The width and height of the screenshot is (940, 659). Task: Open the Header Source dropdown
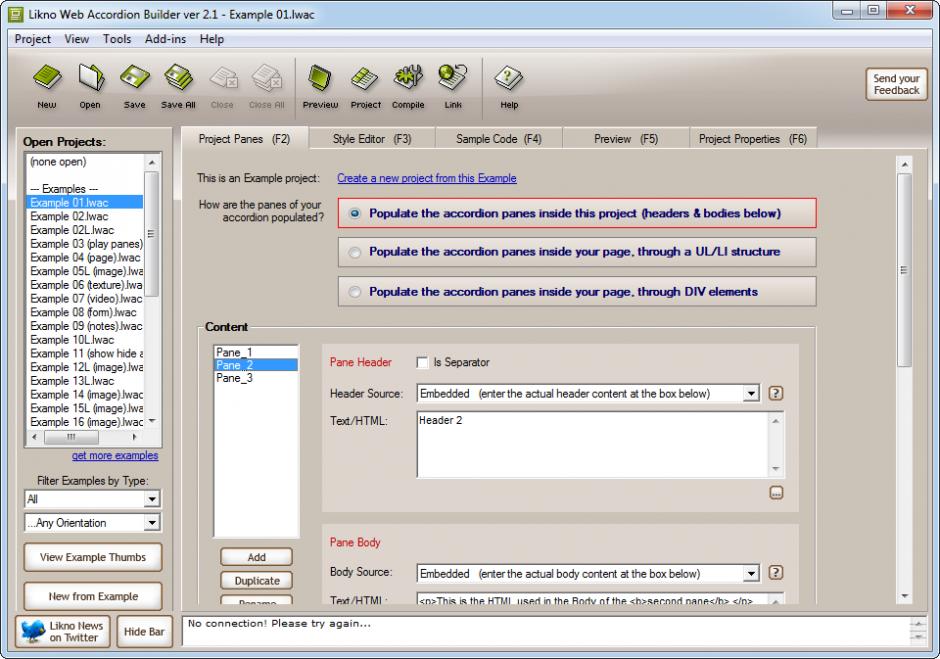click(751, 393)
